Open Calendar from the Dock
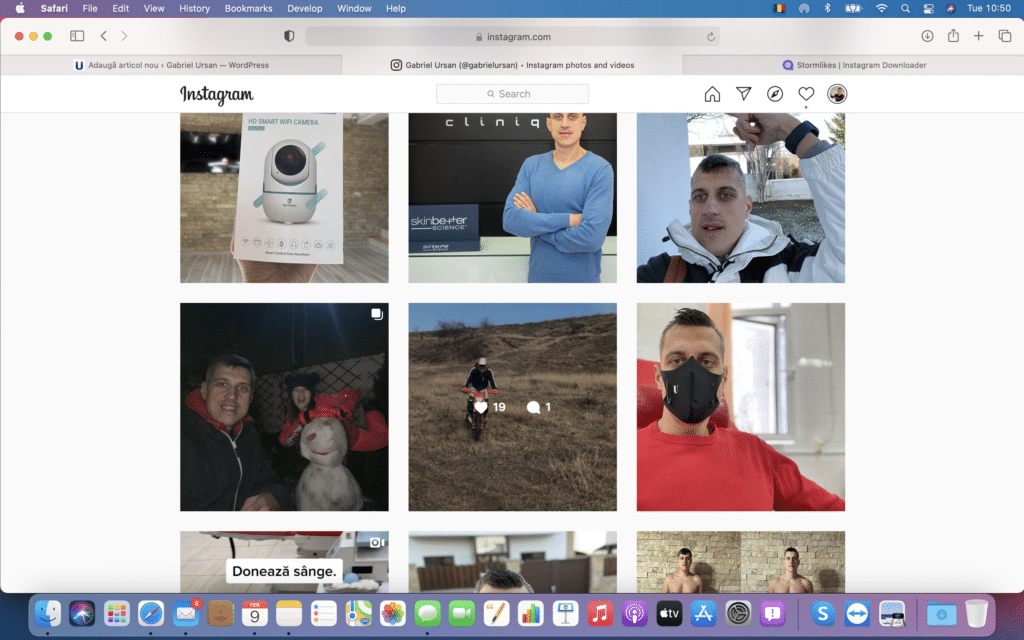The width and height of the screenshot is (1024, 640). click(255, 614)
